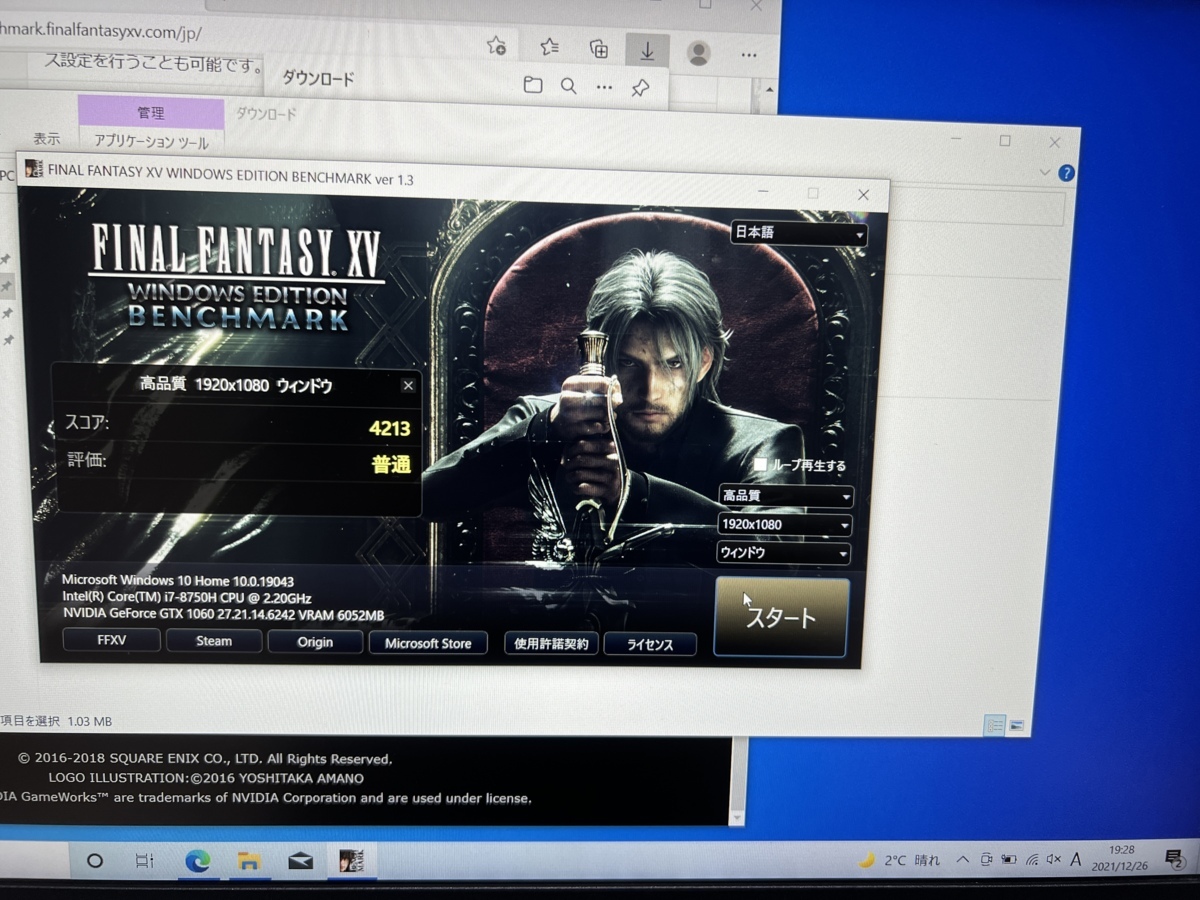The width and height of the screenshot is (1200, 900).
Task: Open the Wi-Fi network tray icon
Action: 1031,860
